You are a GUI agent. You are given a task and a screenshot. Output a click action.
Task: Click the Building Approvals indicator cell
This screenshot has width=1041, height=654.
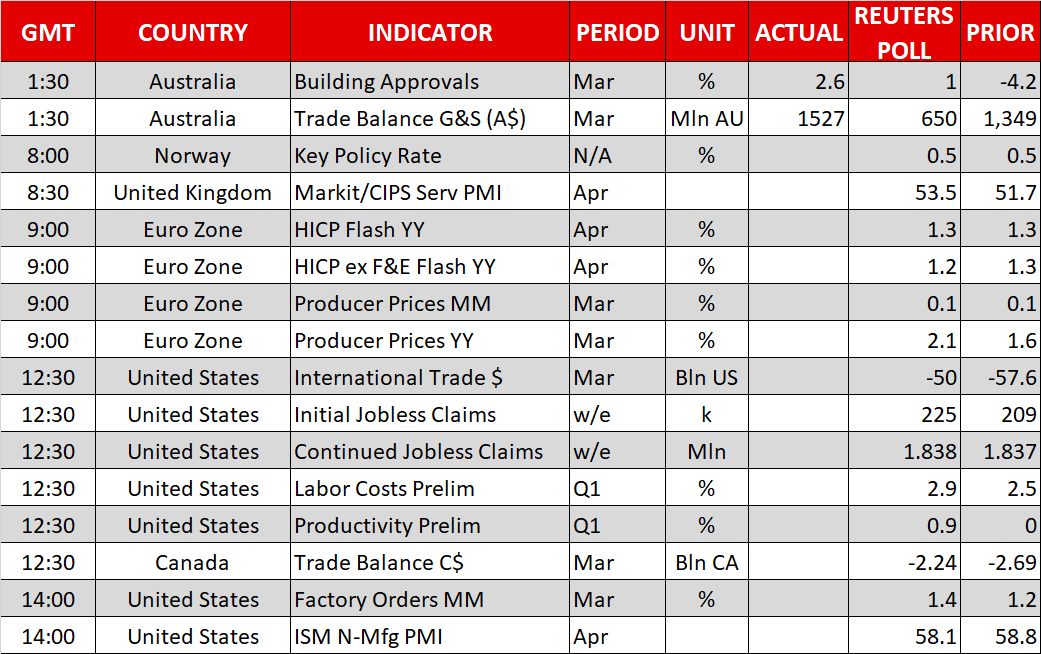[387, 82]
